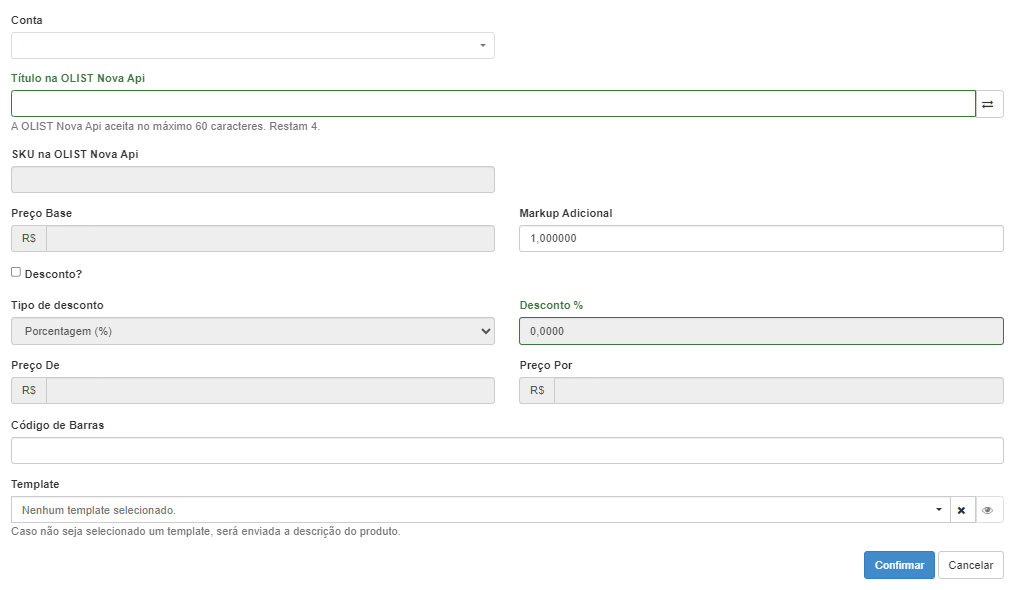Click the Cancelar button
1015x590 pixels.
pyautogui.click(x=970, y=565)
